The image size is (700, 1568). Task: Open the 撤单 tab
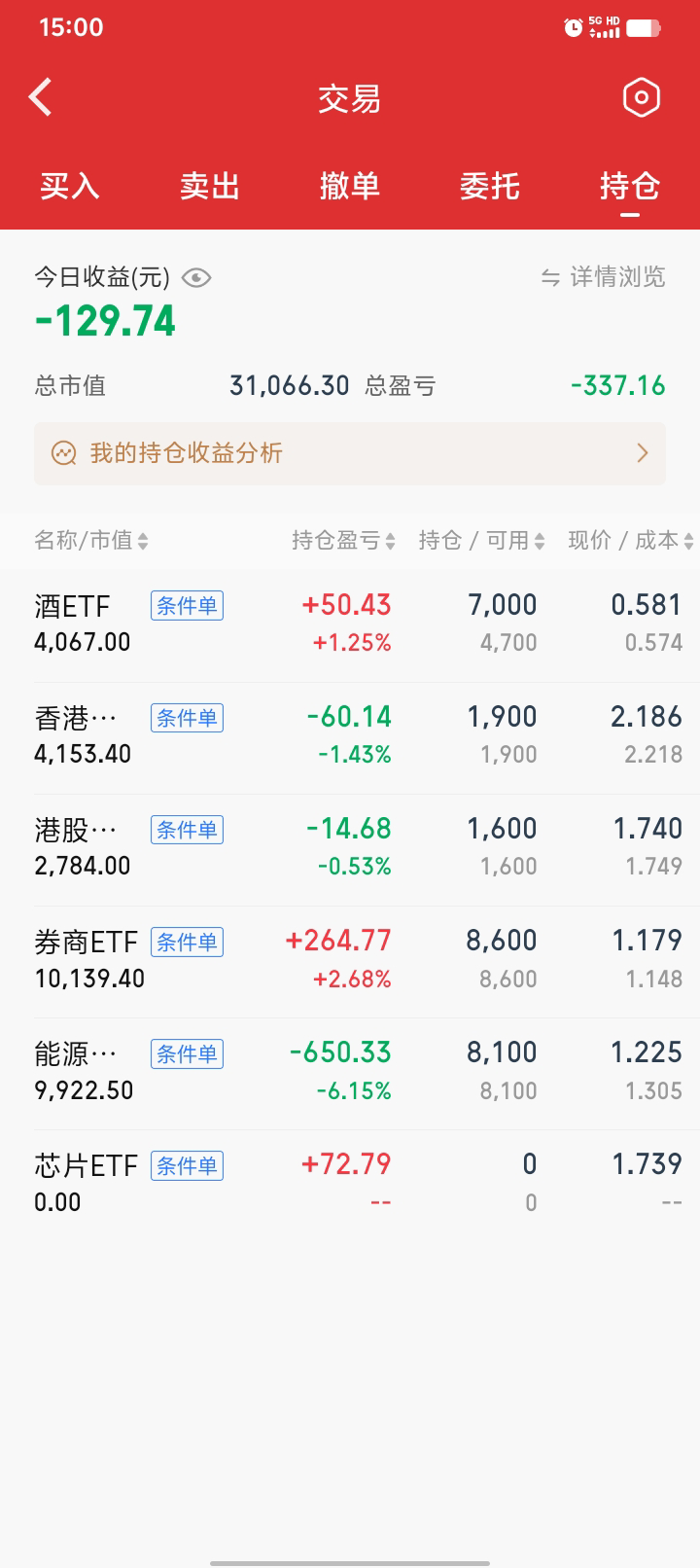350,186
